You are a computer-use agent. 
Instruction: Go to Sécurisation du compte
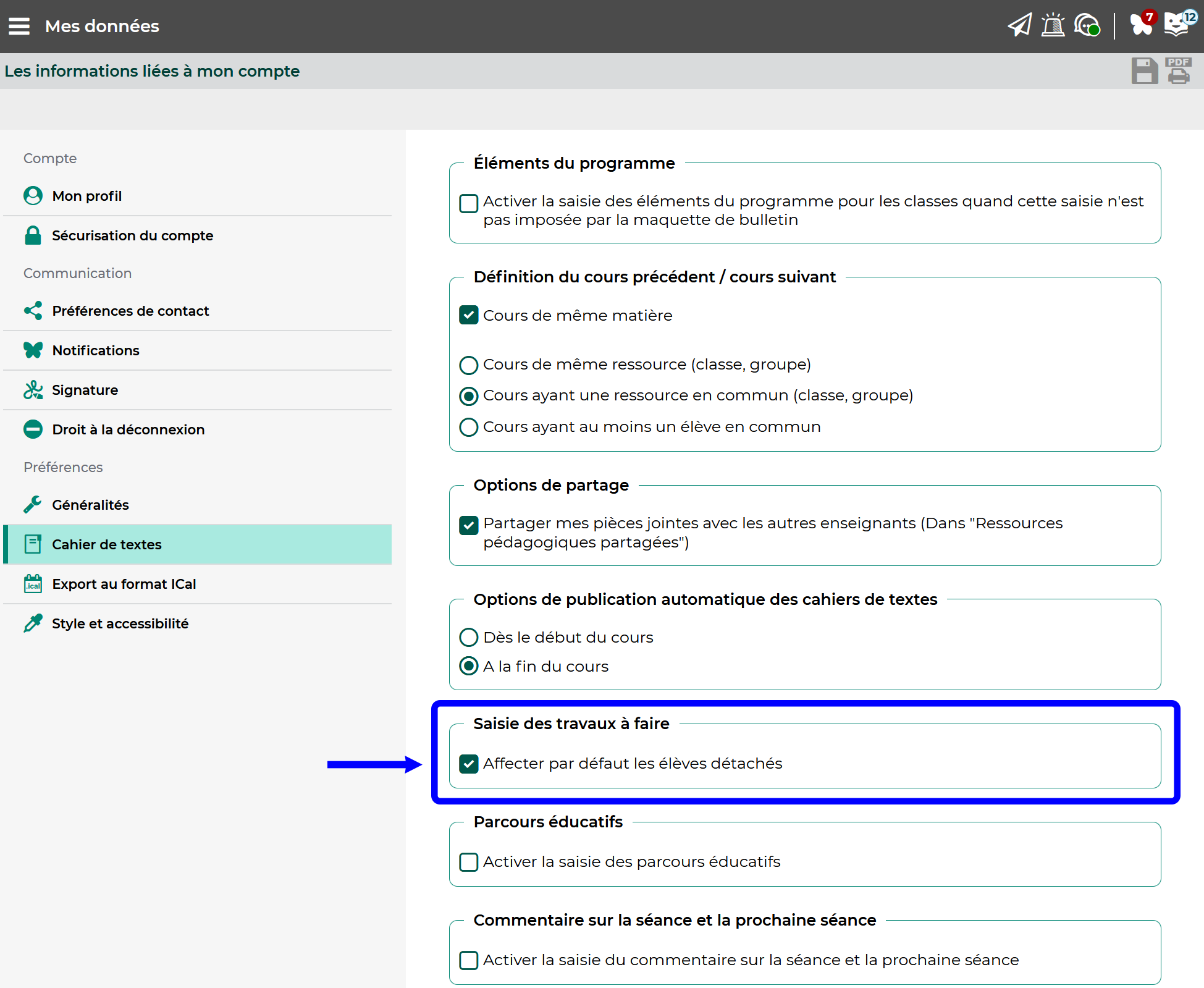tap(132, 235)
